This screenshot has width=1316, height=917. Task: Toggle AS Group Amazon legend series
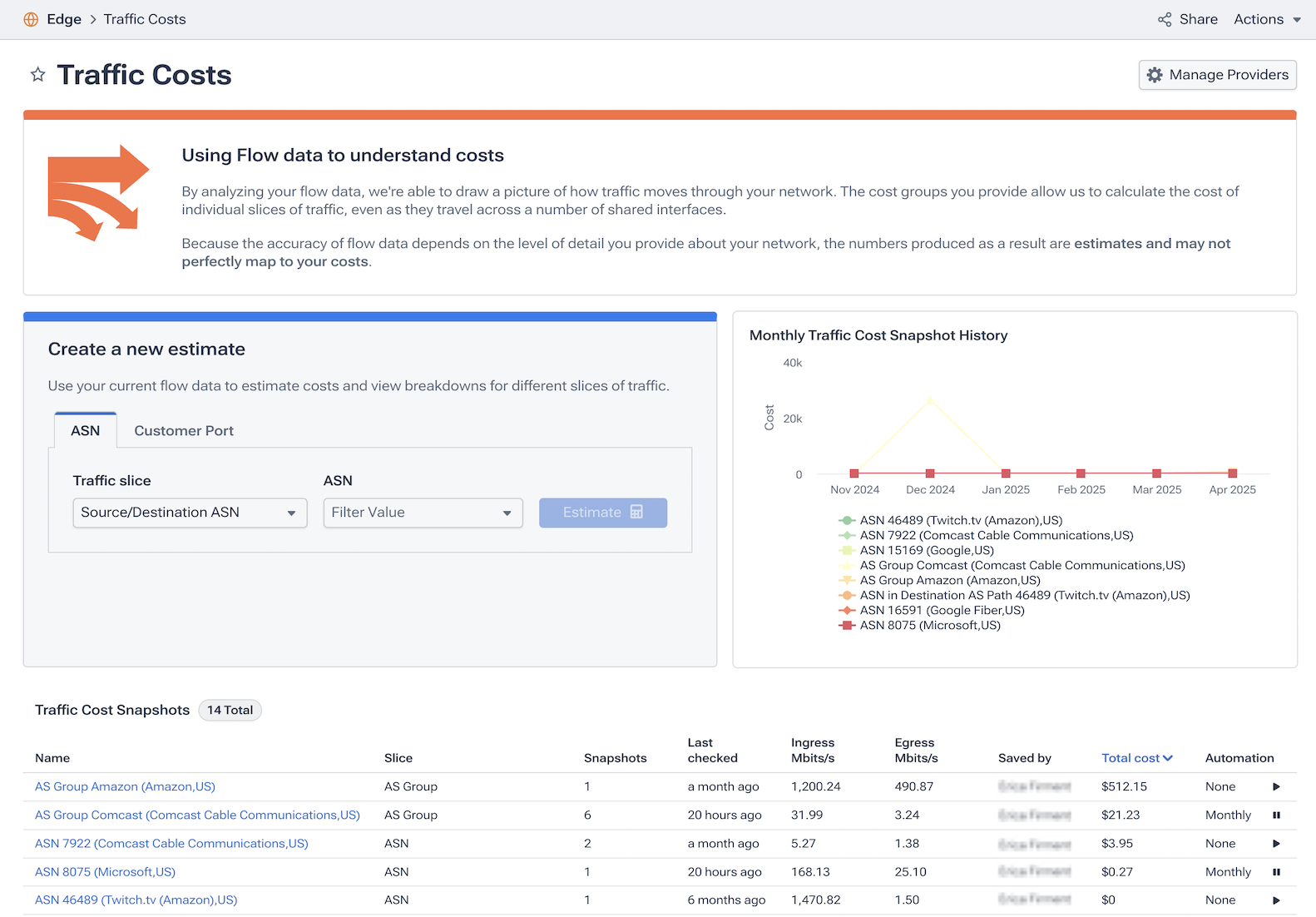click(939, 580)
